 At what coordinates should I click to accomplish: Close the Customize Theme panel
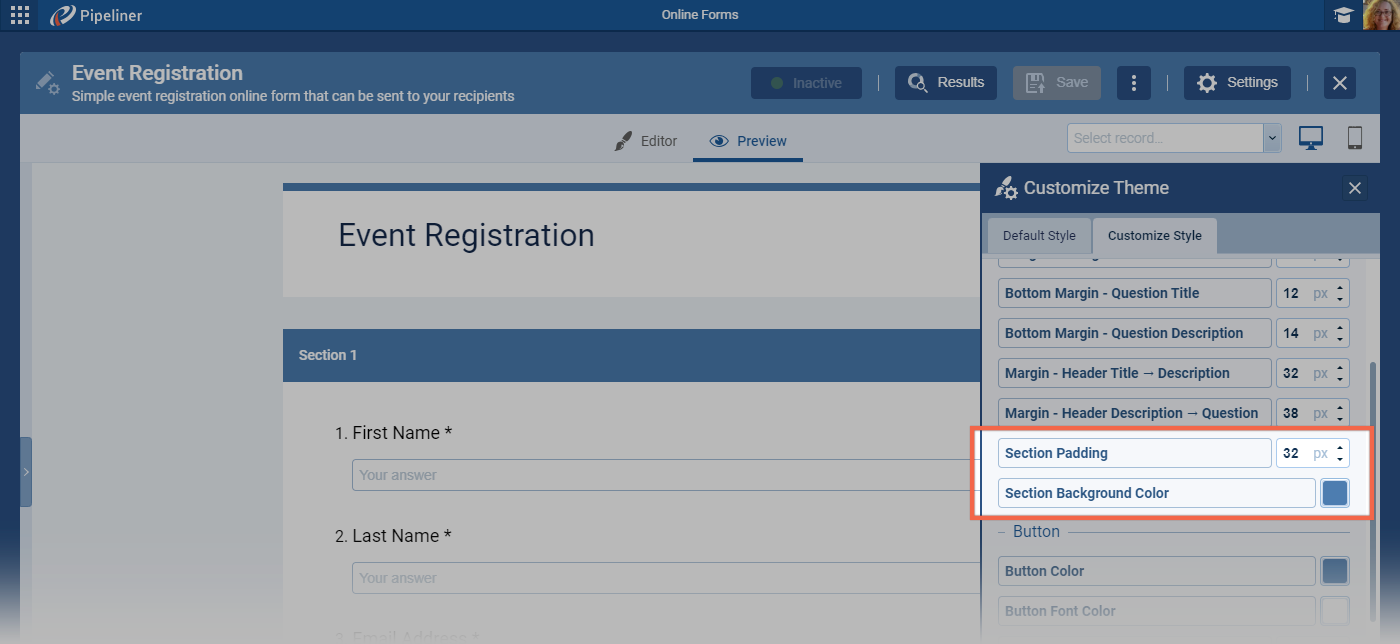[x=1354, y=188]
